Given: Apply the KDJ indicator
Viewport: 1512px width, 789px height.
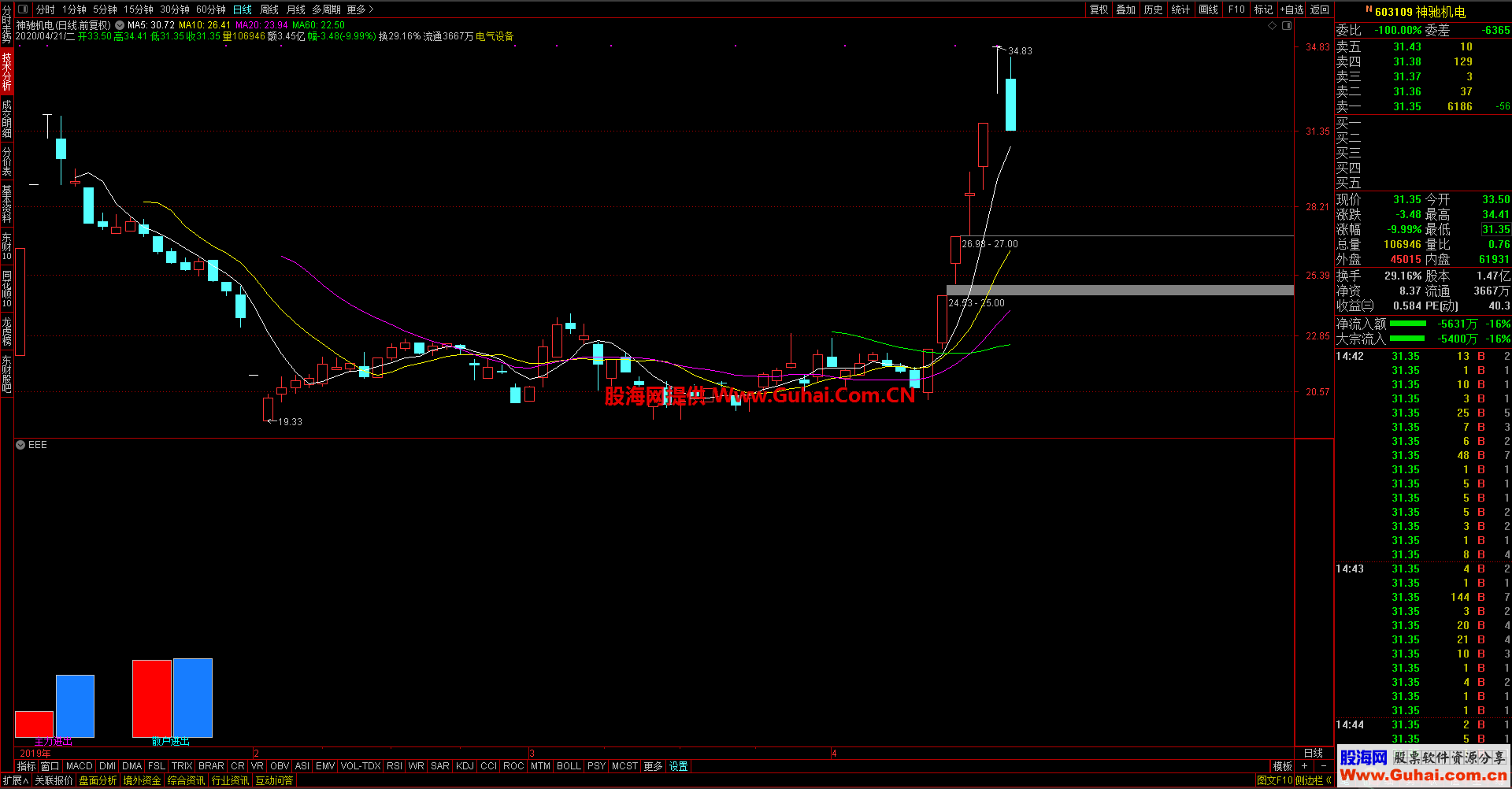Looking at the screenshot, I should click(465, 766).
